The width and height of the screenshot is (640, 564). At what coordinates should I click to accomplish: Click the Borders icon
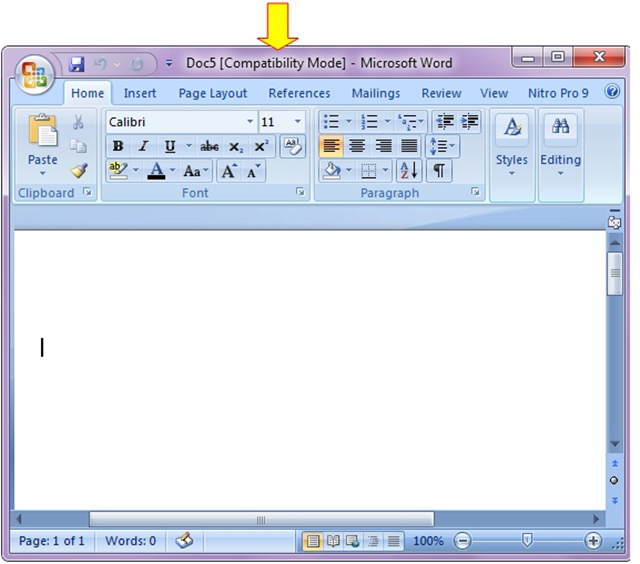pyautogui.click(x=369, y=171)
